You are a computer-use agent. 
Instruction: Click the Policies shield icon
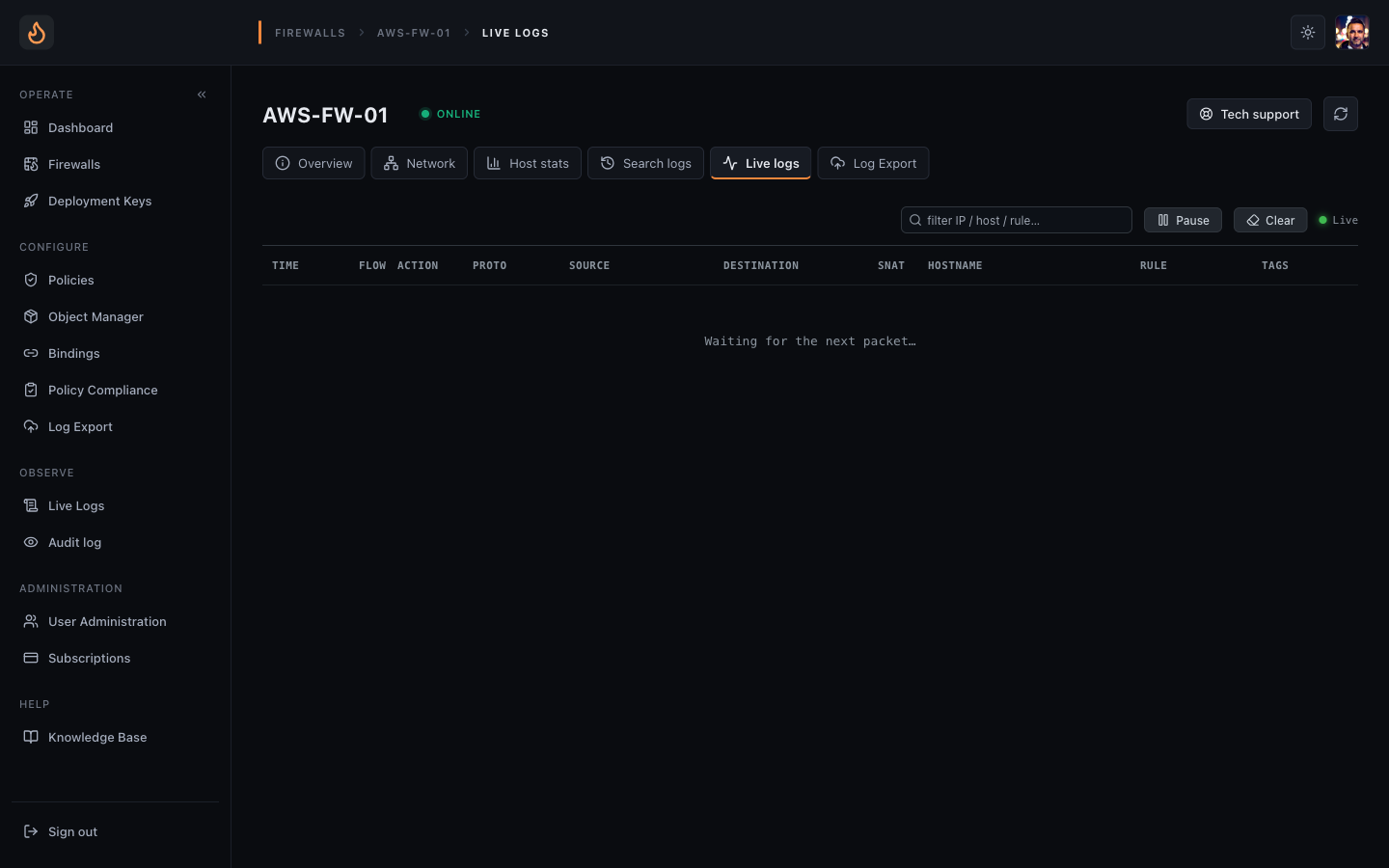(x=31, y=280)
